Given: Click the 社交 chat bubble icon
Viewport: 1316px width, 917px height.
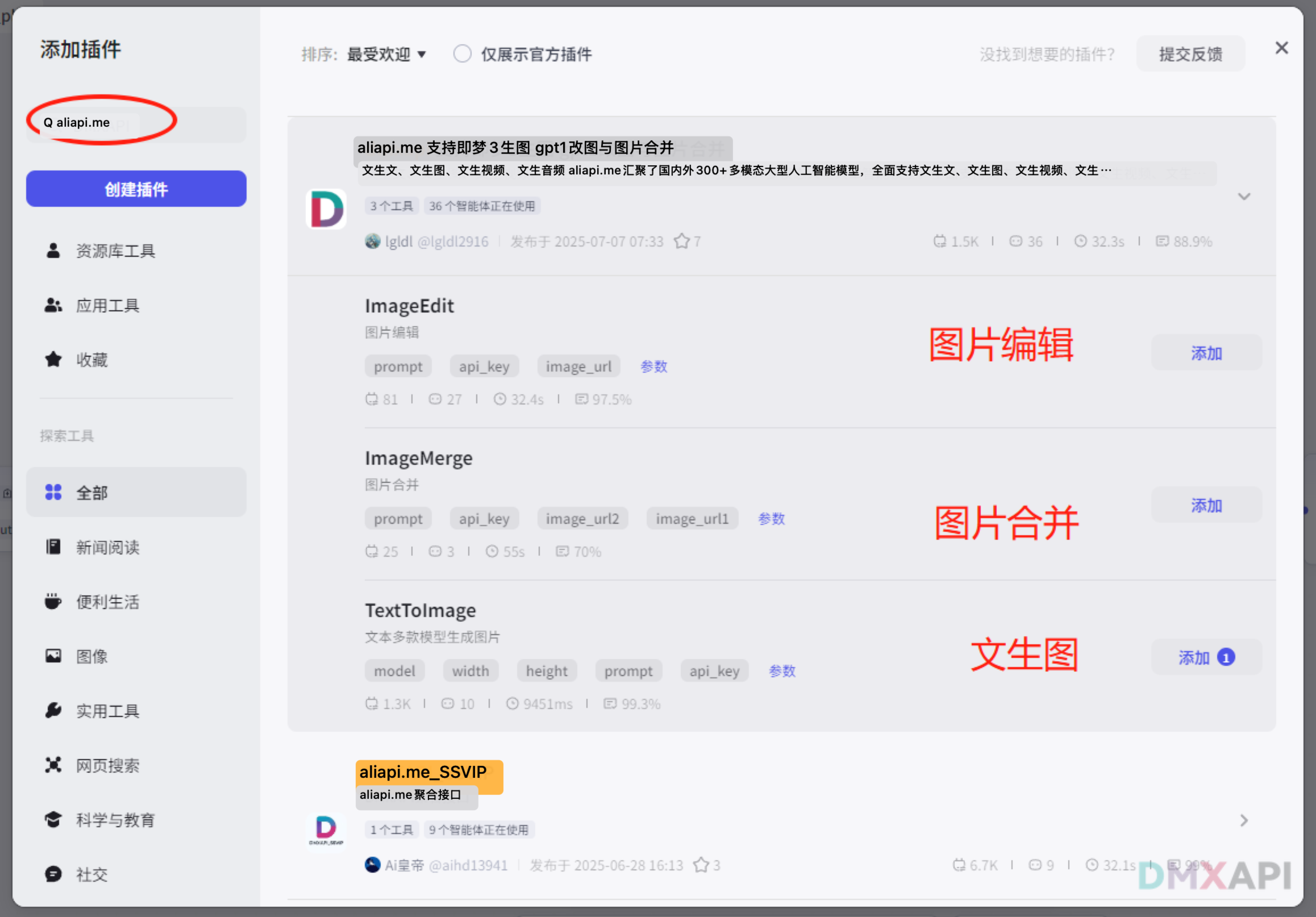Looking at the screenshot, I should [x=53, y=874].
